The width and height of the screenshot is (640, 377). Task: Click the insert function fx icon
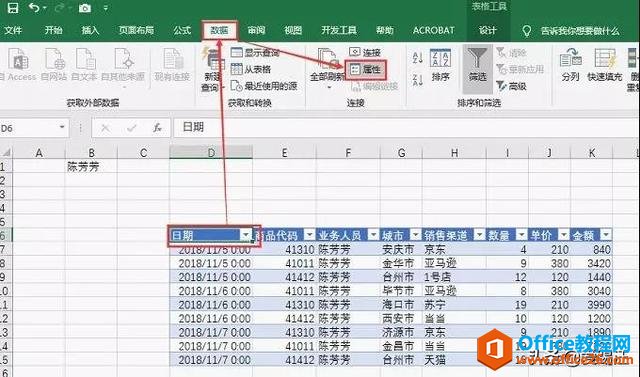point(157,128)
